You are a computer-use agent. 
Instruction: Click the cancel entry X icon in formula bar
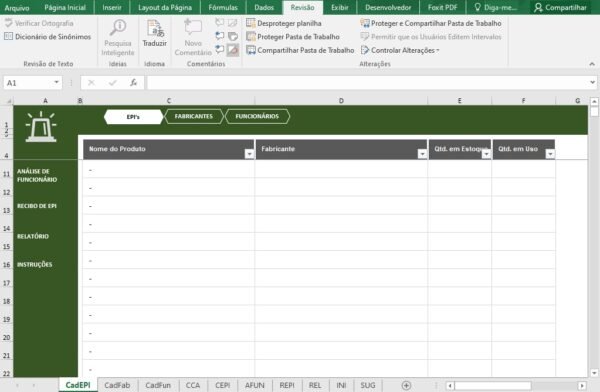click(91, 82)
